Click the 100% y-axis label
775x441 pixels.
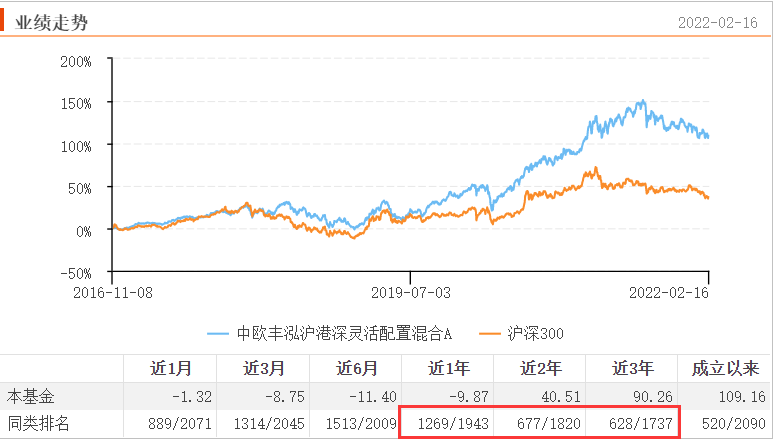pyautogui.click(x=76, y=147)
